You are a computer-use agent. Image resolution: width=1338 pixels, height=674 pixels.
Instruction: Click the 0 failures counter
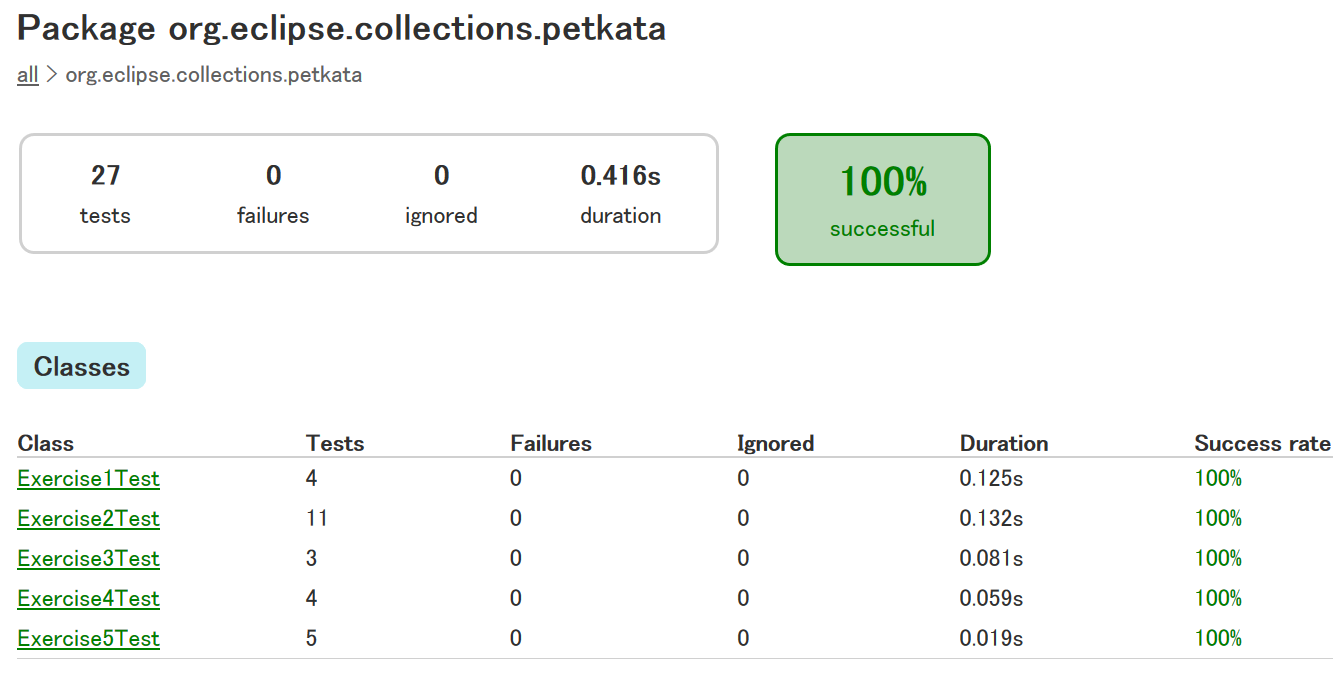pos(273,194)
